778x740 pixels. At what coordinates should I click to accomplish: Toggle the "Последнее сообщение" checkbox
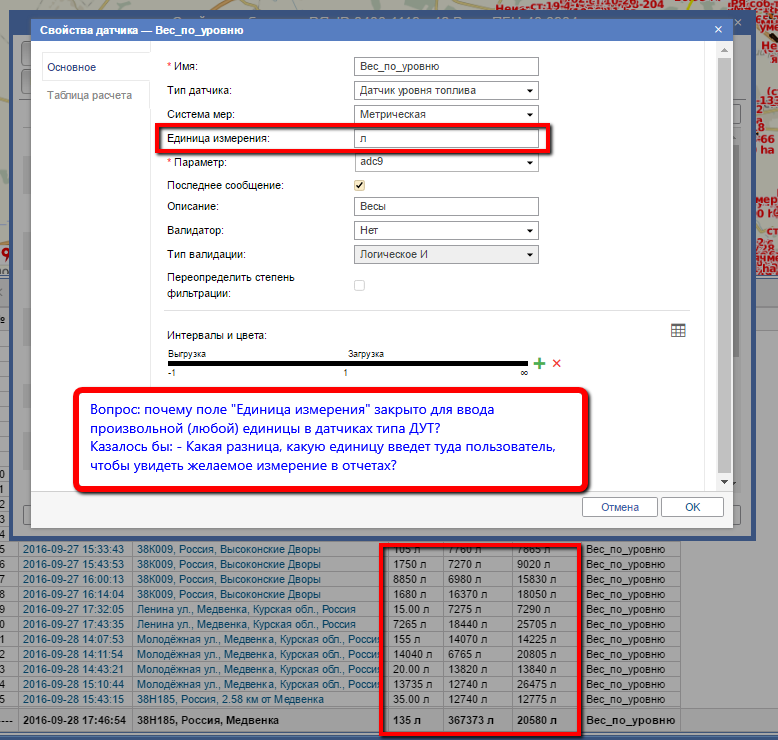tap(360, 185)
